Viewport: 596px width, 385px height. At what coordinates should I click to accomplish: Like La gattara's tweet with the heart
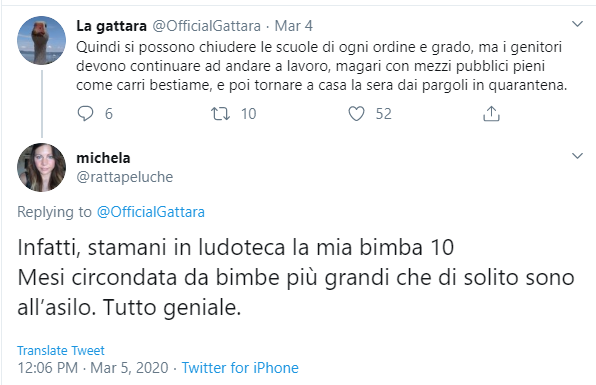[x=357, y=114]
